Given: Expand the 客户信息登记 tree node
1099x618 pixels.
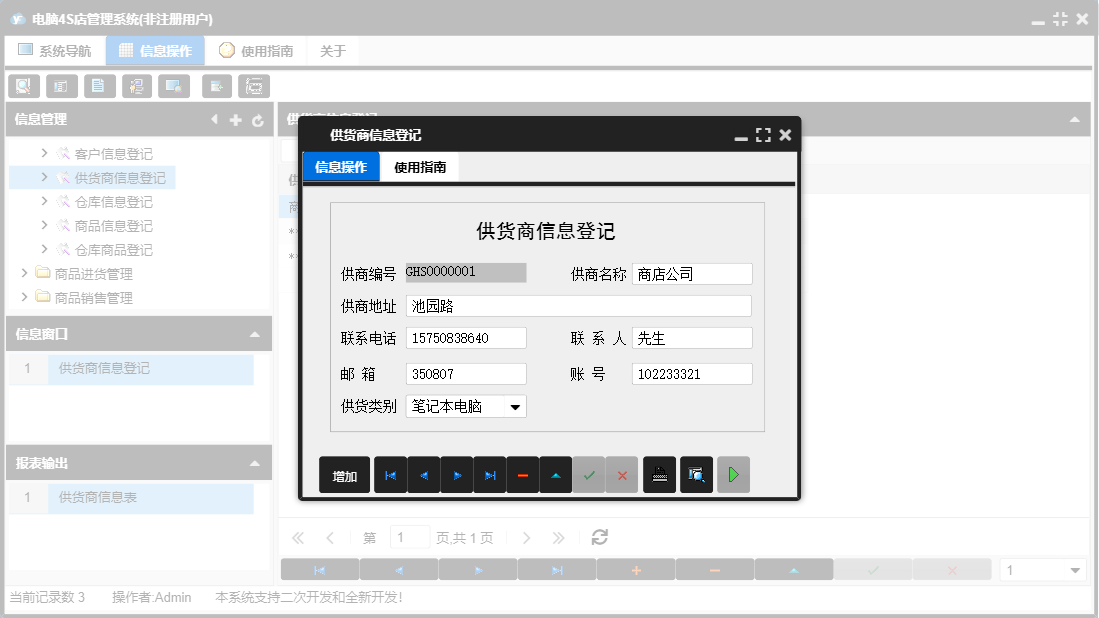Looking at the screenshot, I should point(44,153).
